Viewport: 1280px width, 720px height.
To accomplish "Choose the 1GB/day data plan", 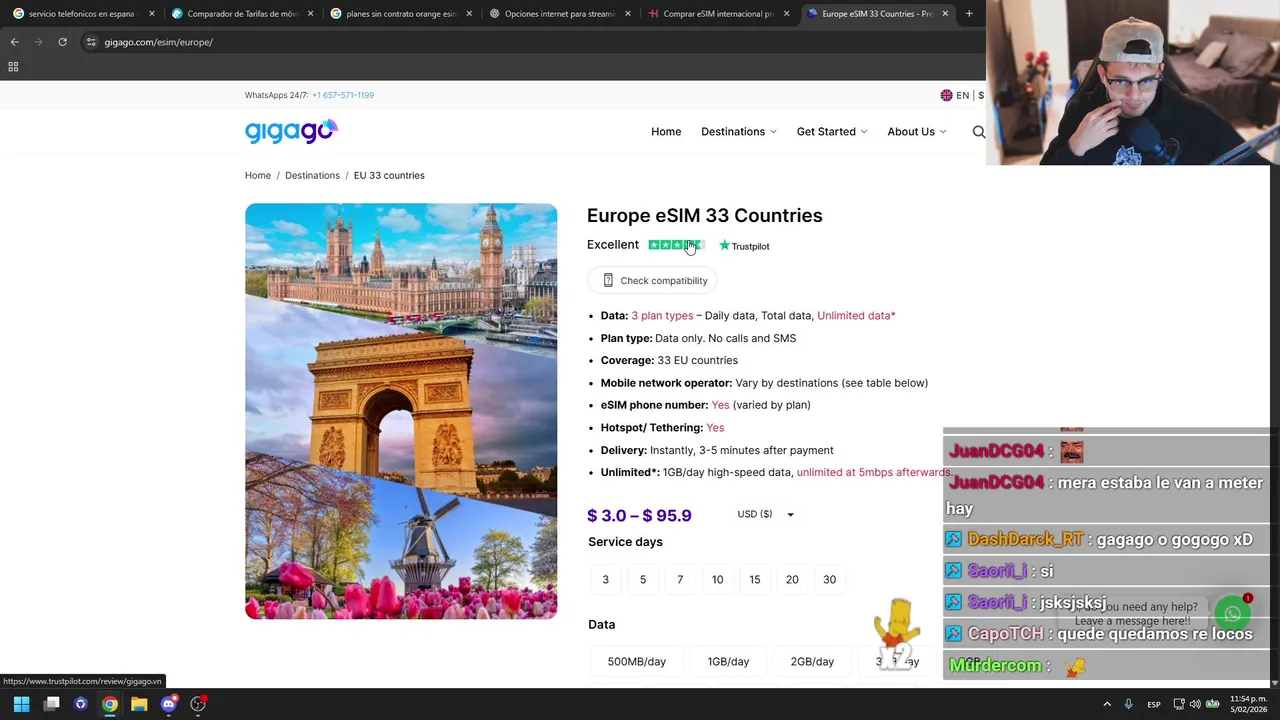I will (728, 662).
